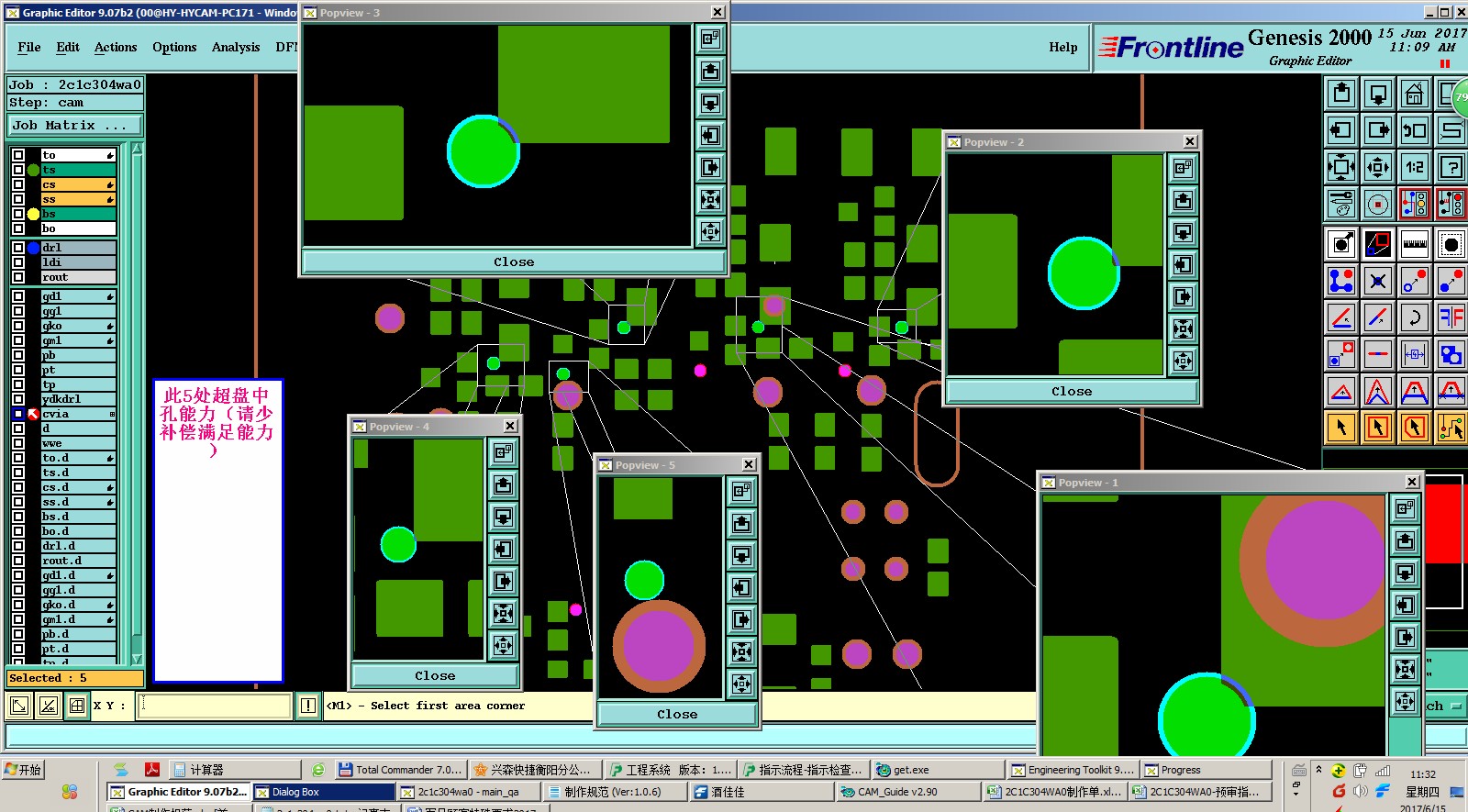Click the pan right icon in main toolbar

[x=1378, y=130]
